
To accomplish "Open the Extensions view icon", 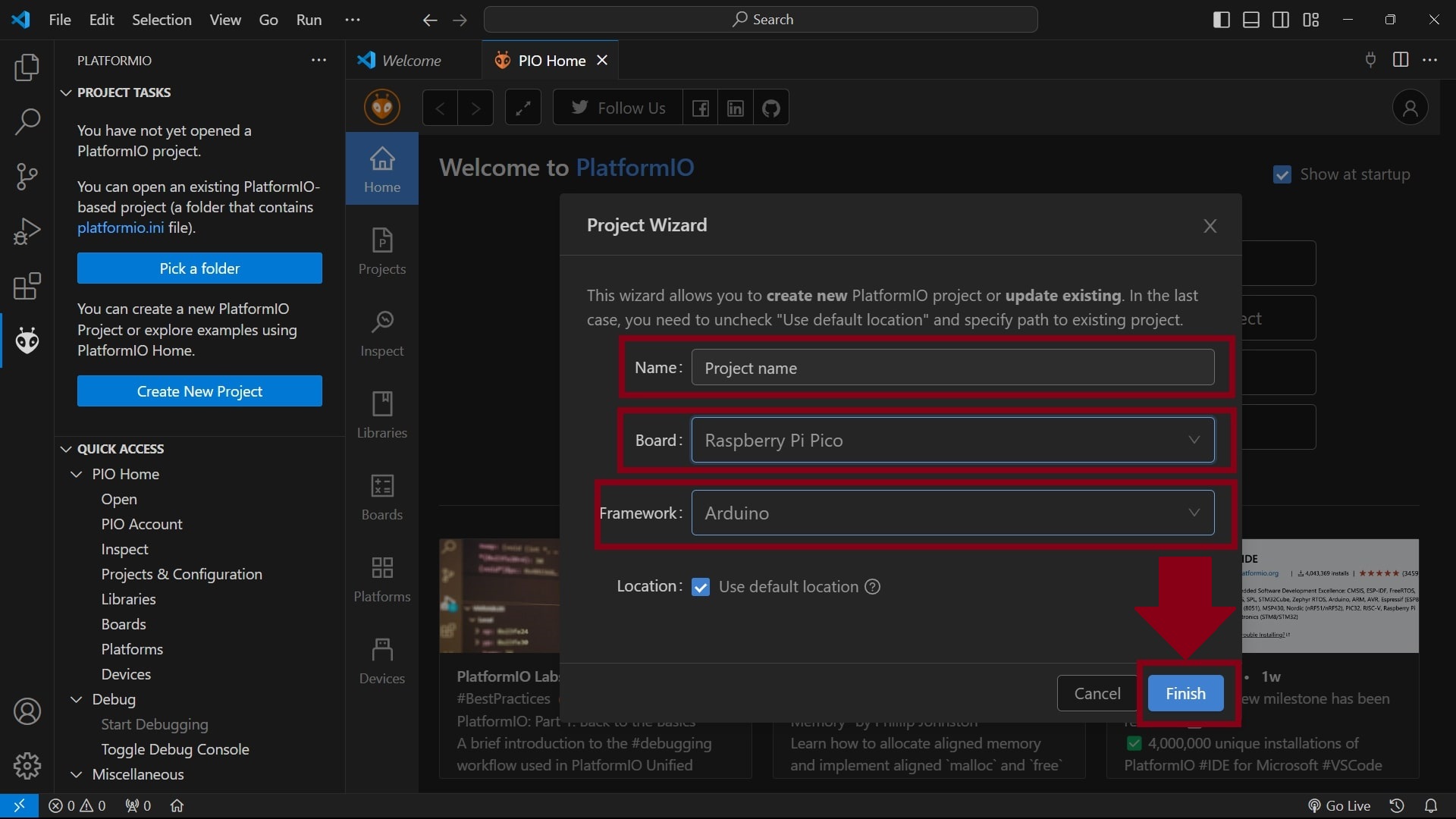I will point(27,287).
